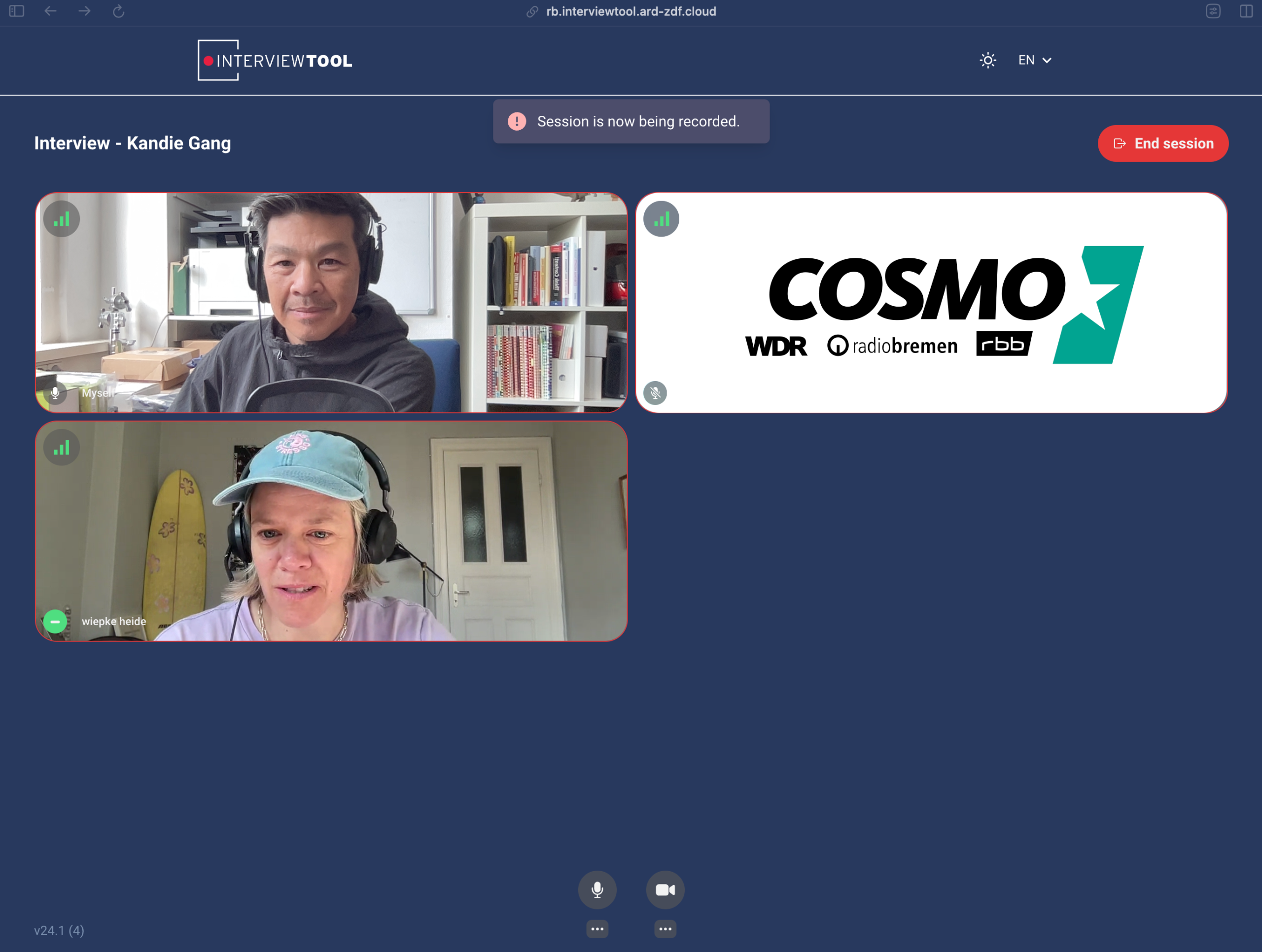
Task: Reload the interview page
Action: coord(119,11)
